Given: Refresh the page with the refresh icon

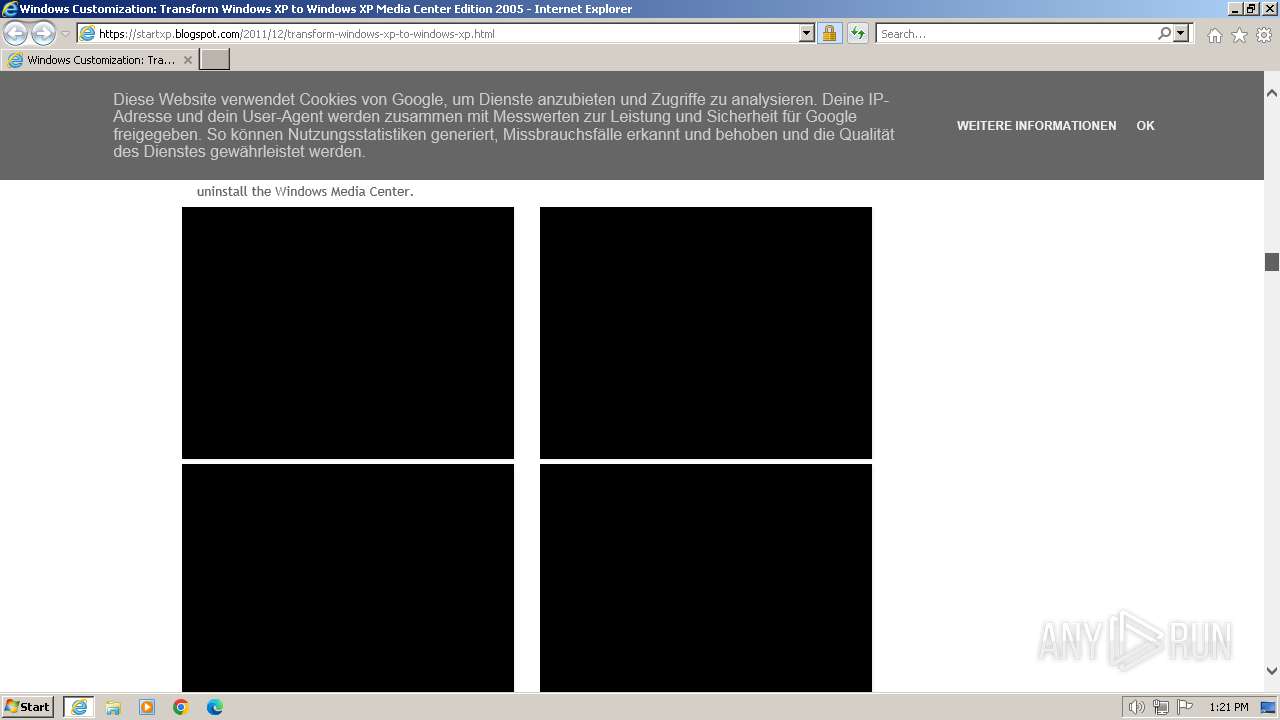Looking at the screenshot, I should (x=858, y=34).
